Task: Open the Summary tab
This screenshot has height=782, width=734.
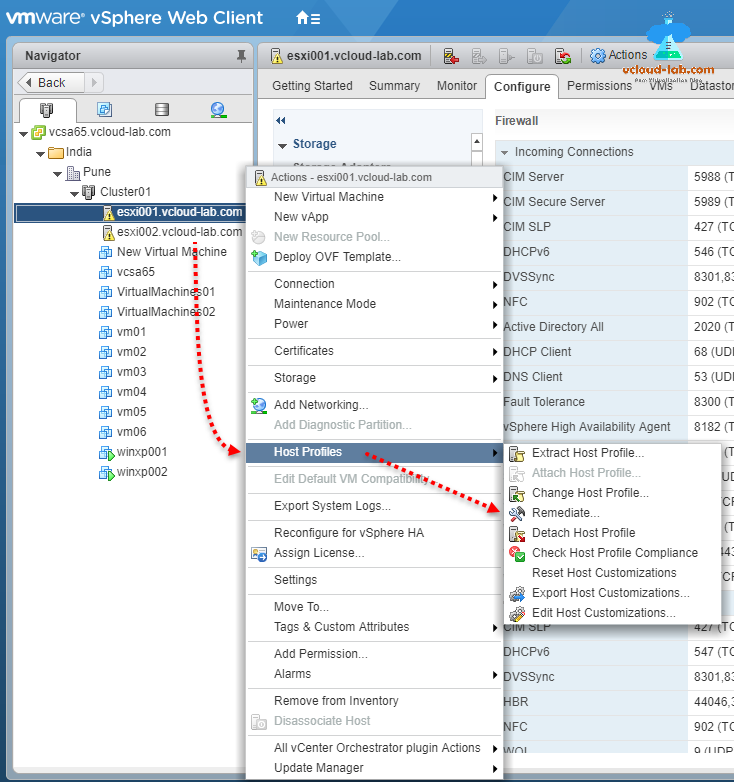Action: (x=394, y=86)
